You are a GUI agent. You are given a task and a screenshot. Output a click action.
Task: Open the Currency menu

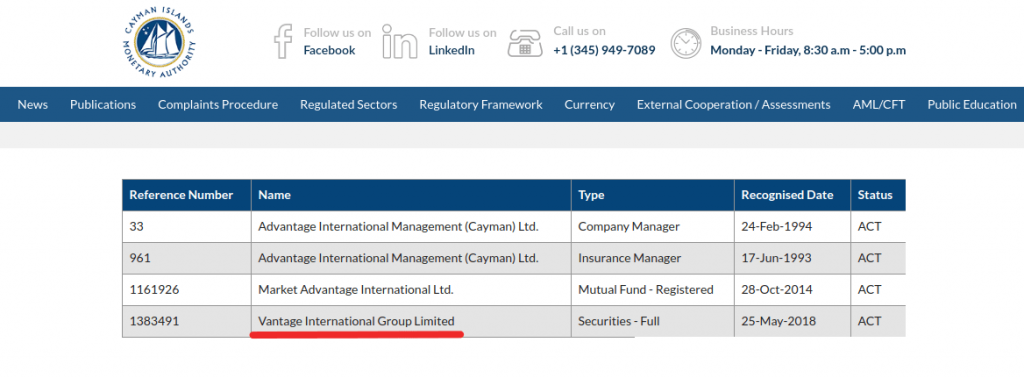click(x=590, y=104)
